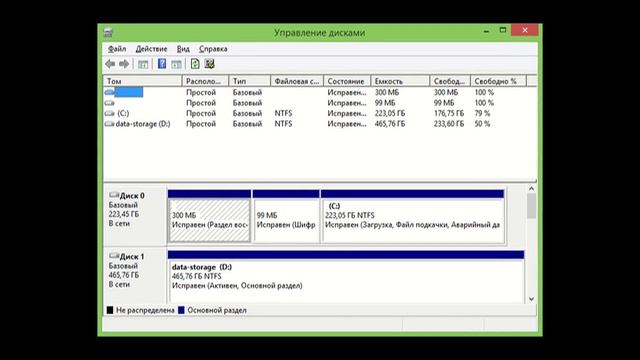Click the 233,60 ГБ free space cell
Viewport: 640px width, 360px height.
click(449, 124)
